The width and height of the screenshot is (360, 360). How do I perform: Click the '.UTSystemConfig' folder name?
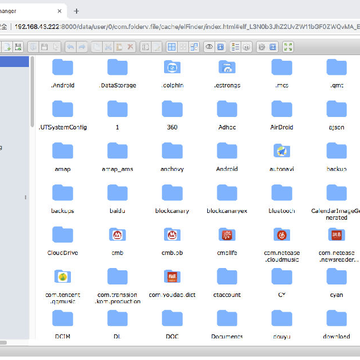(x=63, y=127)
